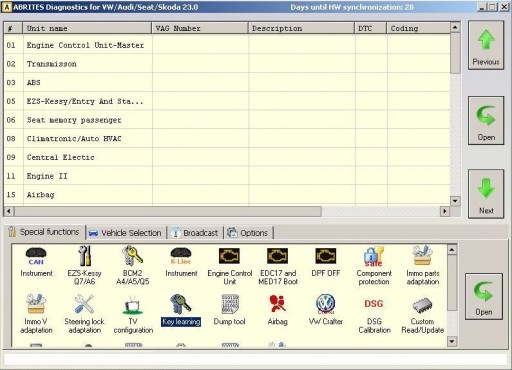Close the ABRITES Diagnostics window
This screenshot has width=512, height=370.
click(504, 7)
